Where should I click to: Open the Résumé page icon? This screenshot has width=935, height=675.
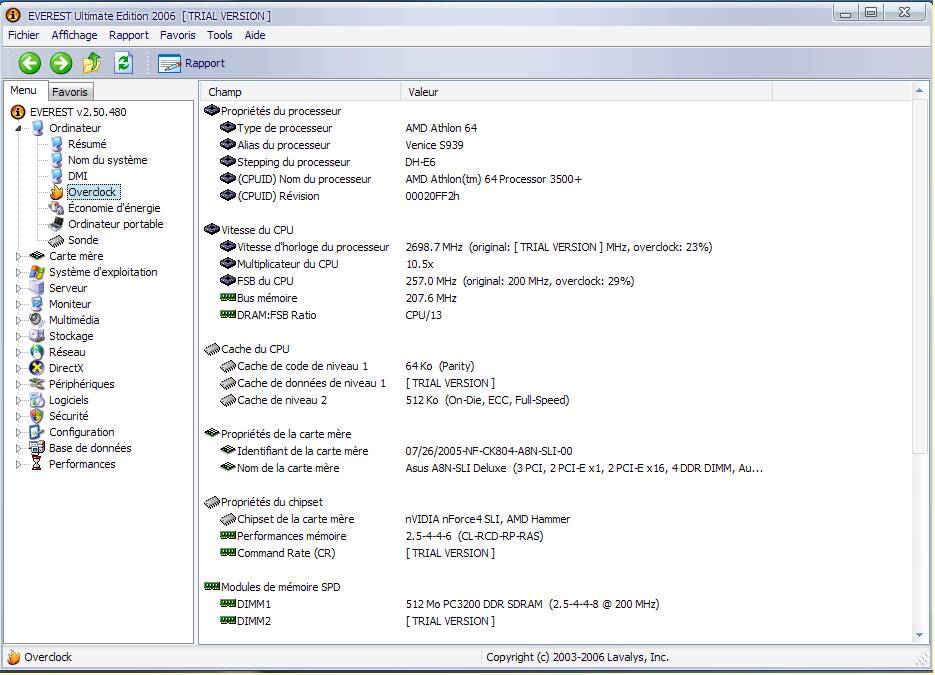[x=57, y=144]
